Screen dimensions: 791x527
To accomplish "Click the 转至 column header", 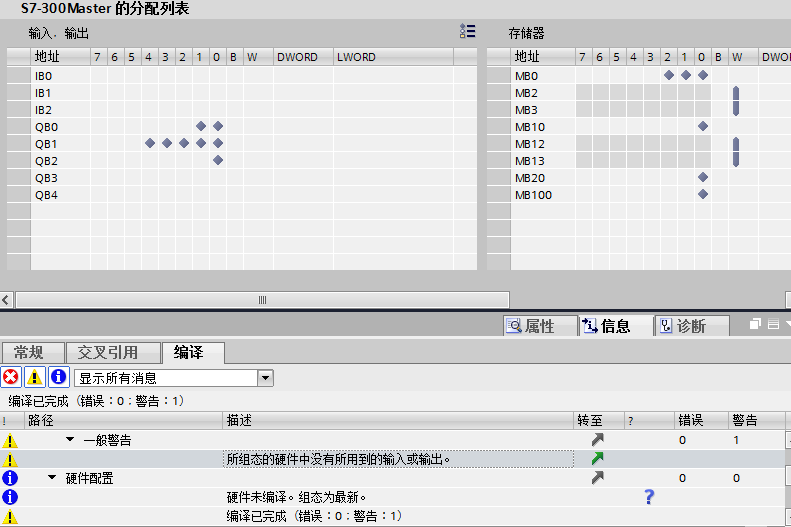I will click(x=598, y=420).
